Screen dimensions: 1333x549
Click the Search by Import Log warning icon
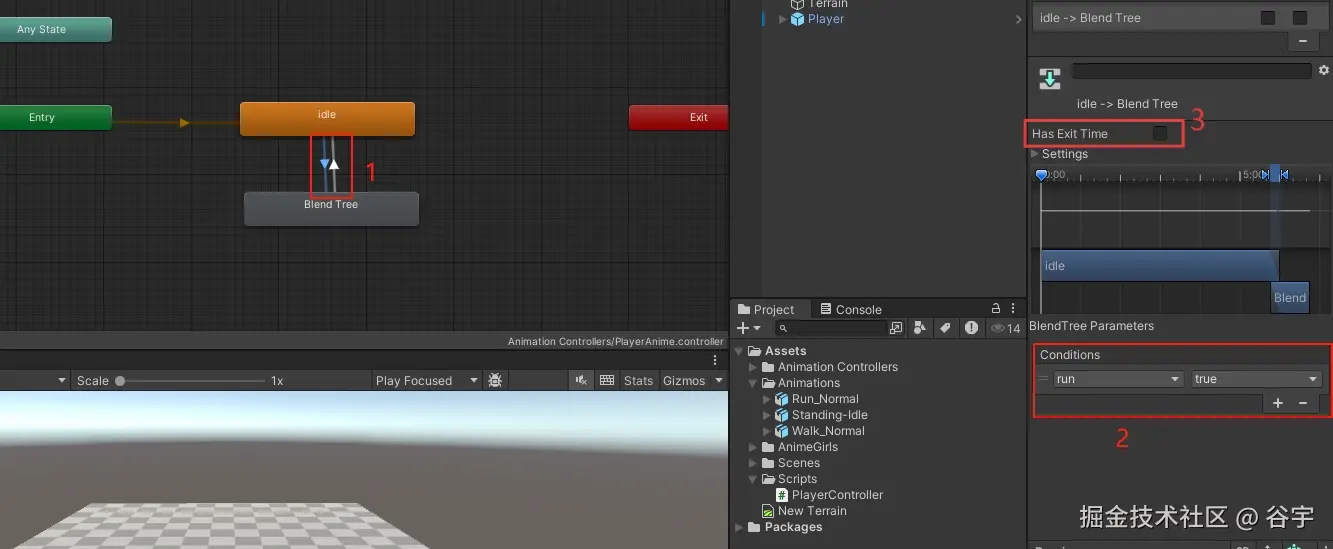[971, 328]
